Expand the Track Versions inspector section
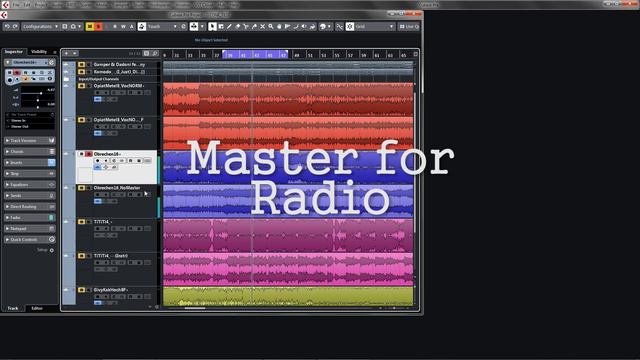Image resolution: width=640 pixels, height=360 pixels. coord(29,140)
